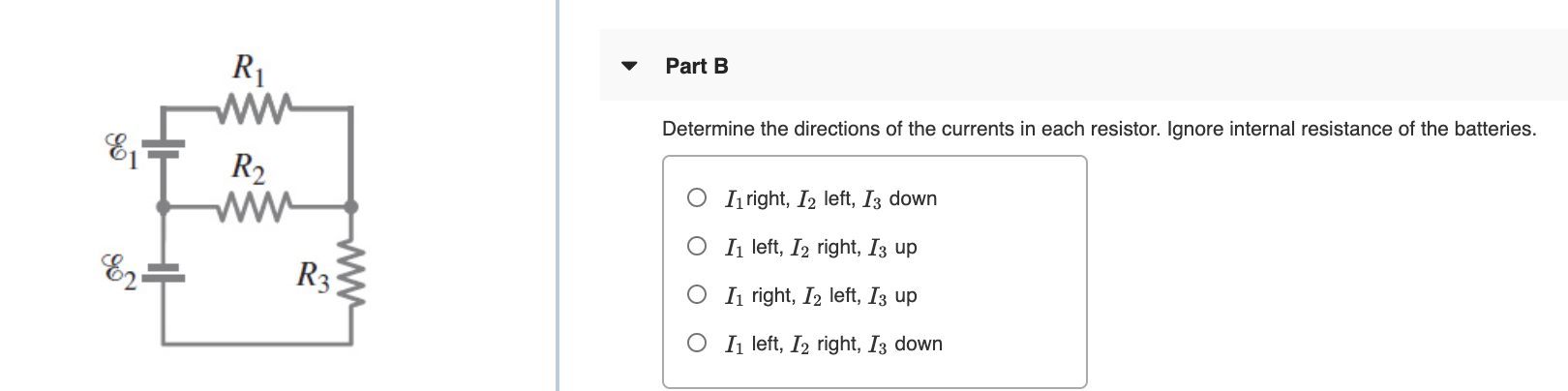
Task: Click the bottom wire of the circuit
Action: click(x=256, y=342)
